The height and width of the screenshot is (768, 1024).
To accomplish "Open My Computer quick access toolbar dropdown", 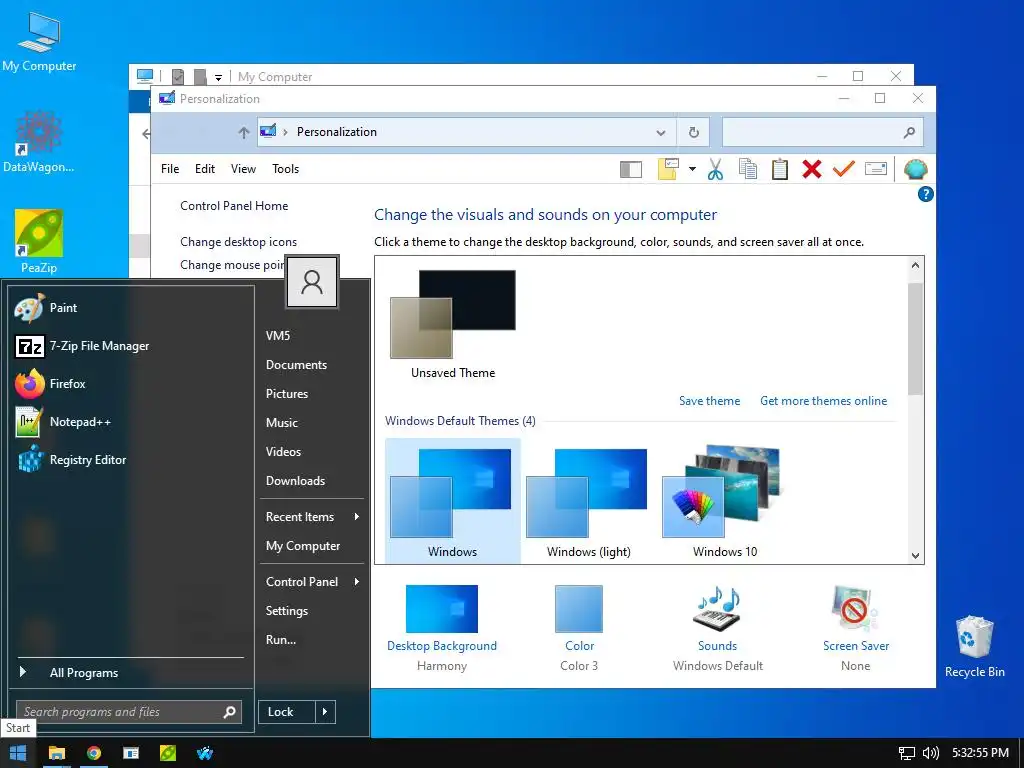I will pos(218,77).
